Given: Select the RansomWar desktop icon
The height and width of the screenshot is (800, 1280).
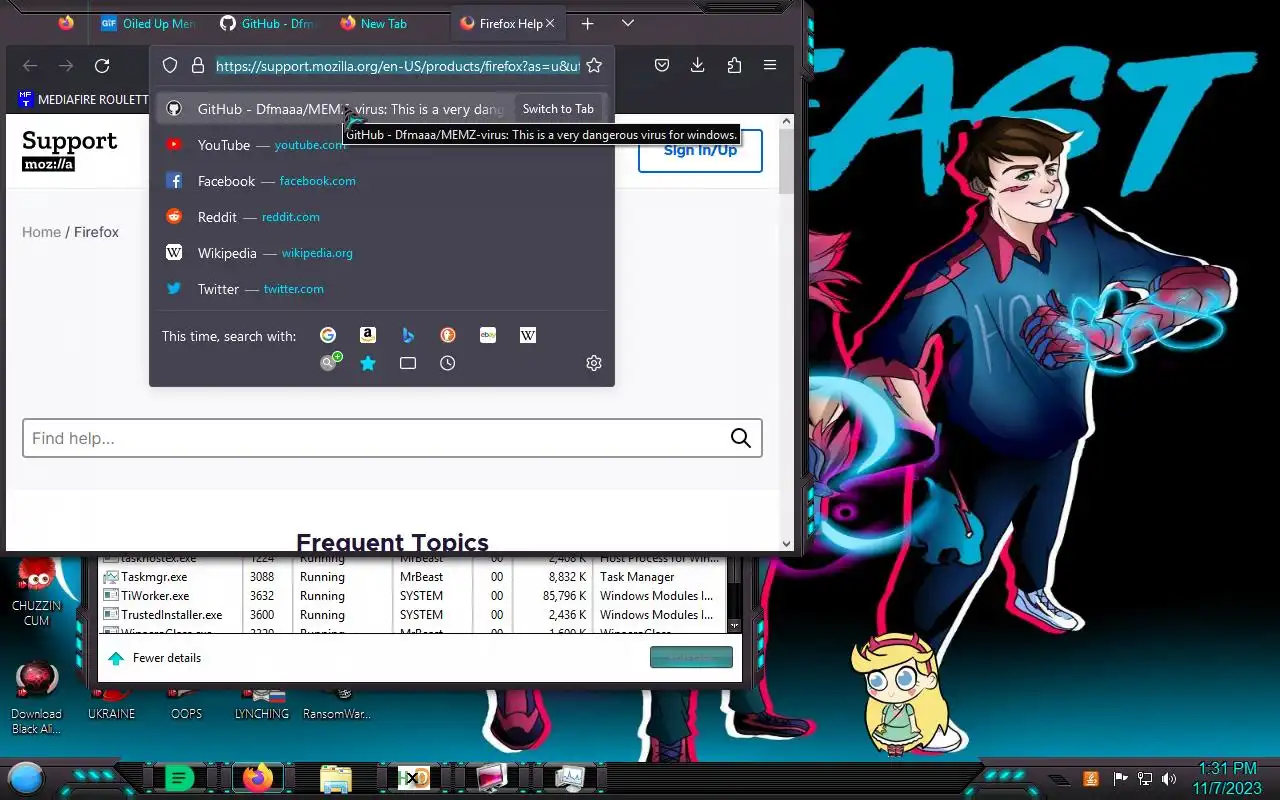Looking at the screenshot, I should (337, 704).
